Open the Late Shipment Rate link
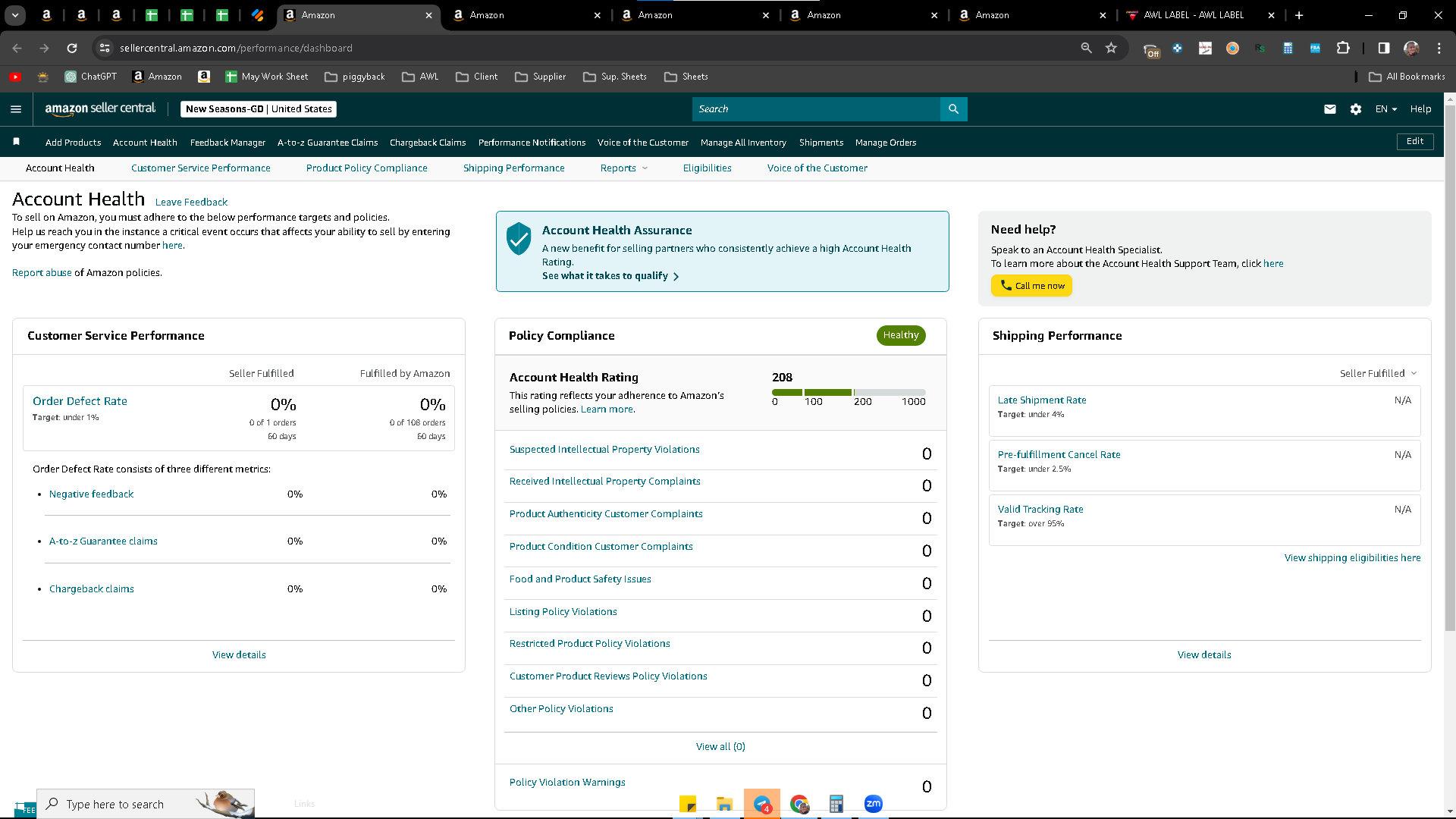The image size is (1456, 819). click(x=1042, y=400)
